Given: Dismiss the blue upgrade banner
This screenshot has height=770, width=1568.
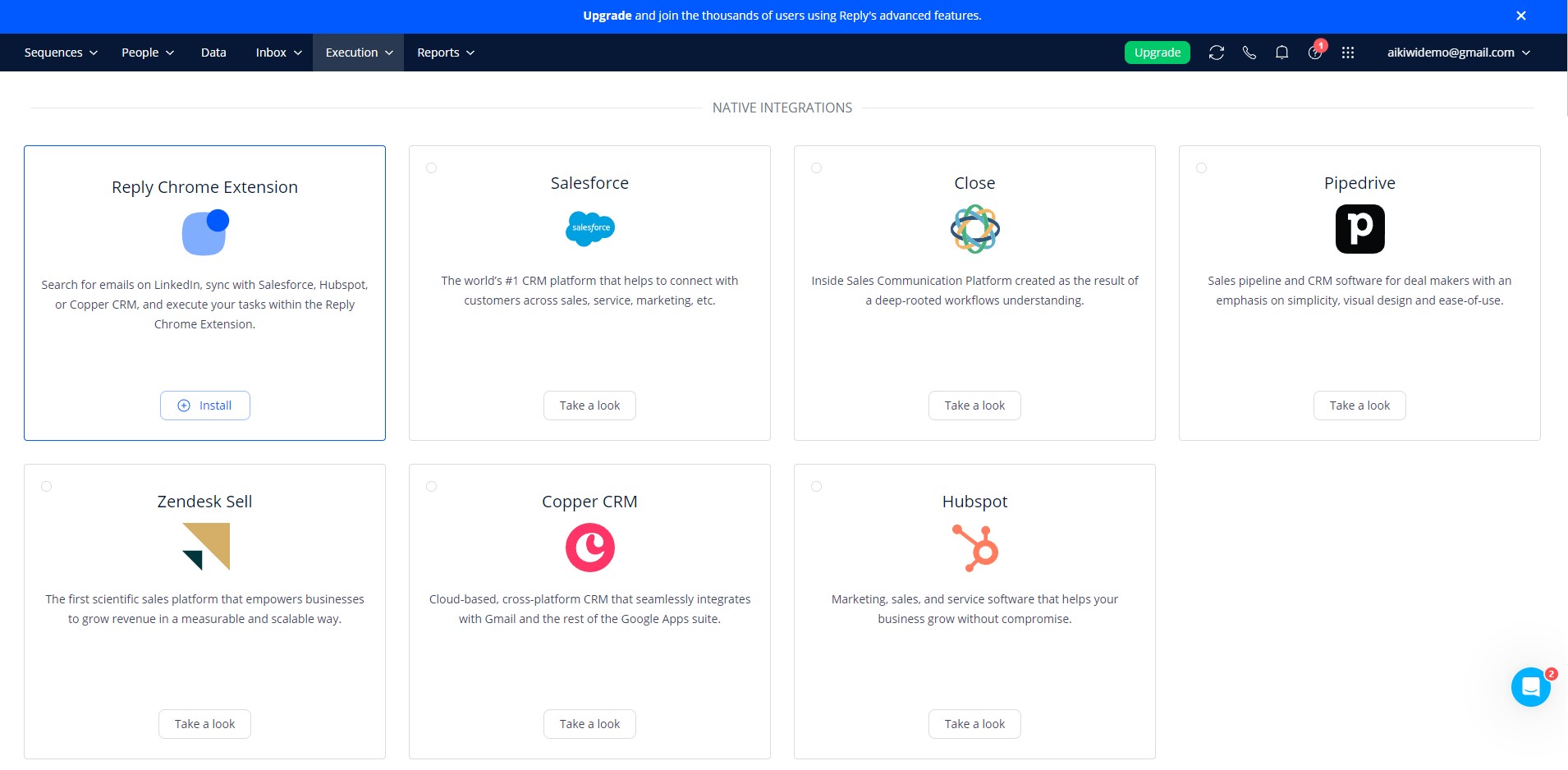Looking at the screenshot, I should 1521,16.
